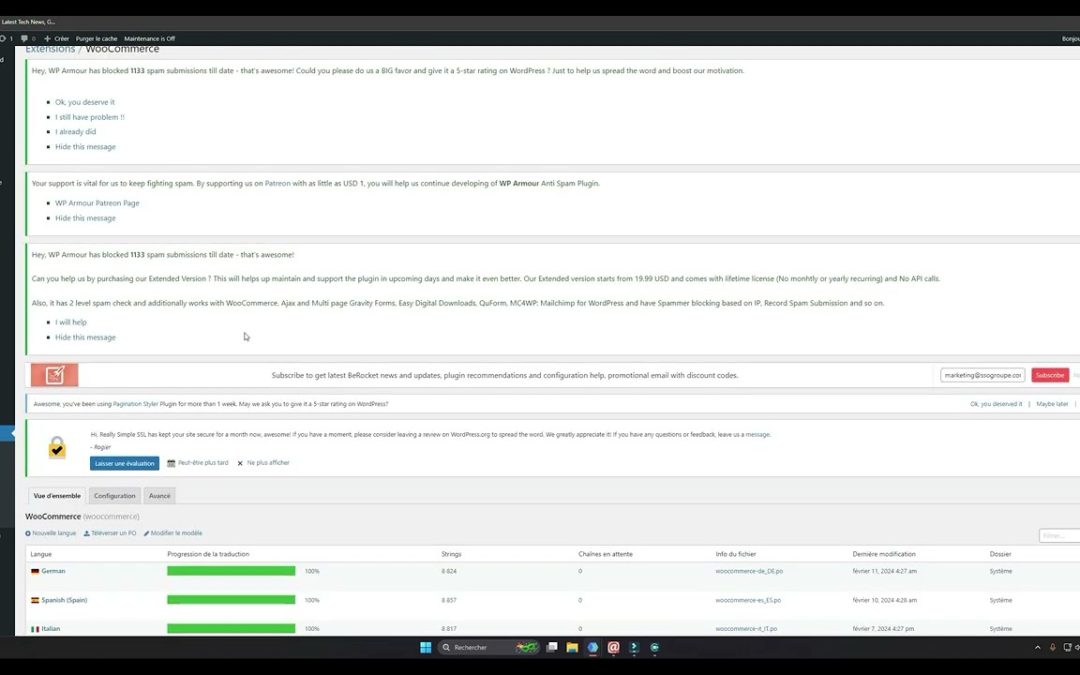Screen dimensions: 1080x675
Task: Click the round teal app icon in taskbar
Action: click(654, 647)
